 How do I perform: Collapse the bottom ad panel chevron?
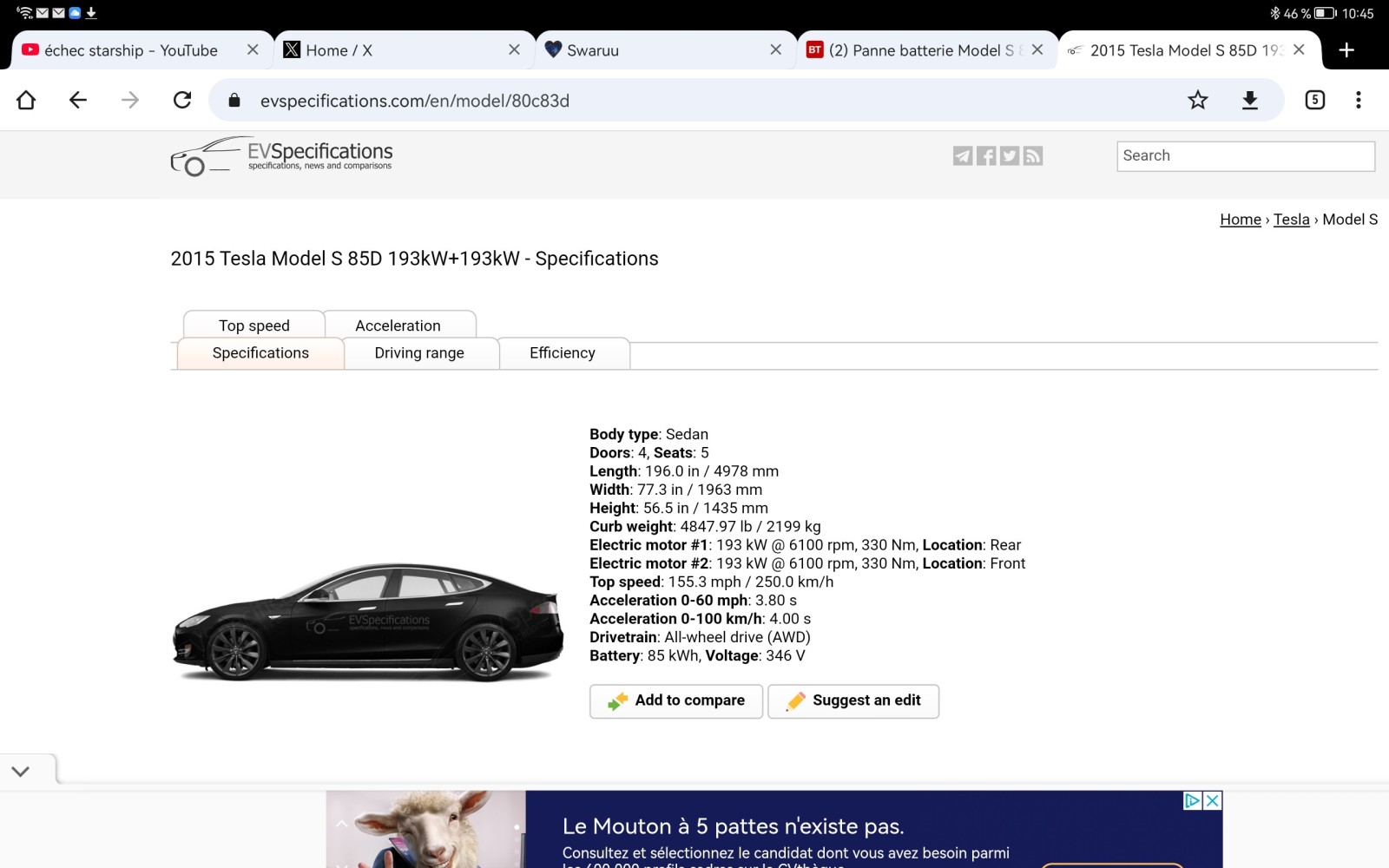[21, 771]
